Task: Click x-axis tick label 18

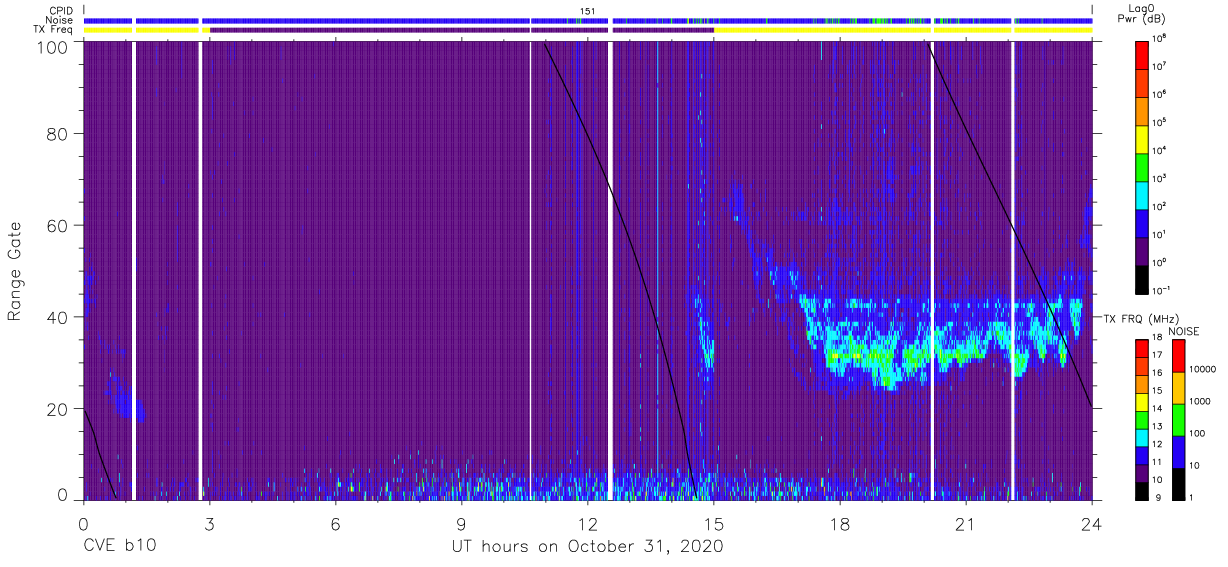Action: pos(839,524)
